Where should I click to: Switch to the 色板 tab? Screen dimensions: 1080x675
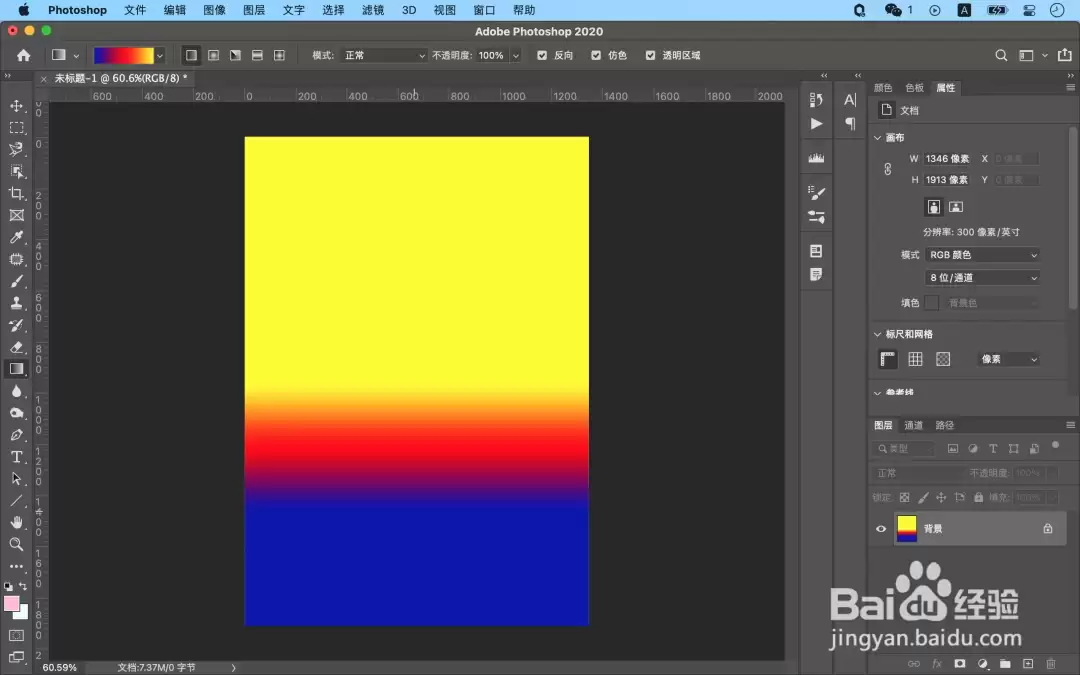pyautogui.click(x=914, y=87)
